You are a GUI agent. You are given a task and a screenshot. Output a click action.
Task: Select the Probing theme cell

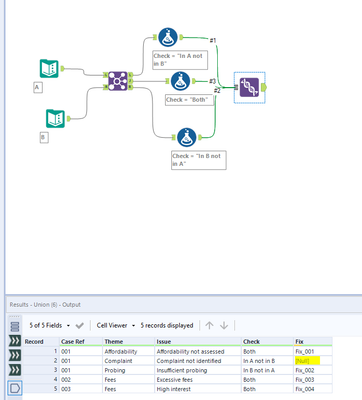(x=129, y=370)
